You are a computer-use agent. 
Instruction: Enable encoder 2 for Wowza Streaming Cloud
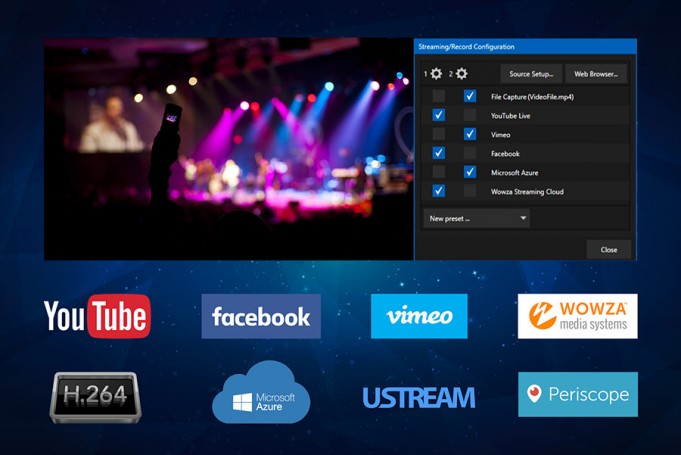(x=469, y=191)
